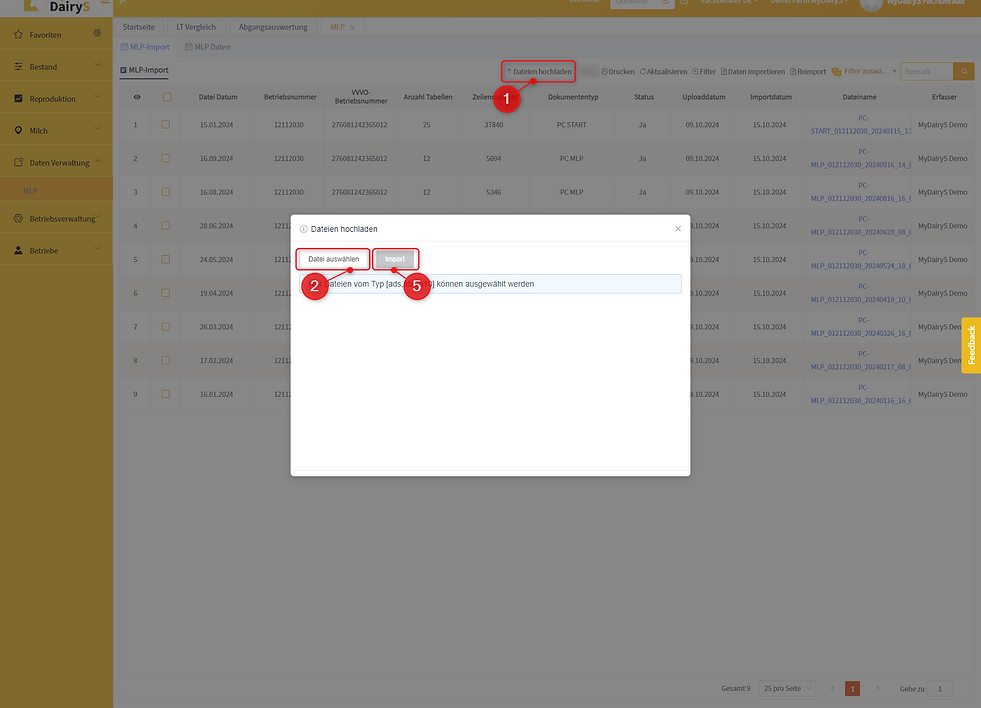Check the row with Datei Datum 19.04.2024
Image resolution: width=981 pixels, height=708 pixels.
(x=166, y=293)
